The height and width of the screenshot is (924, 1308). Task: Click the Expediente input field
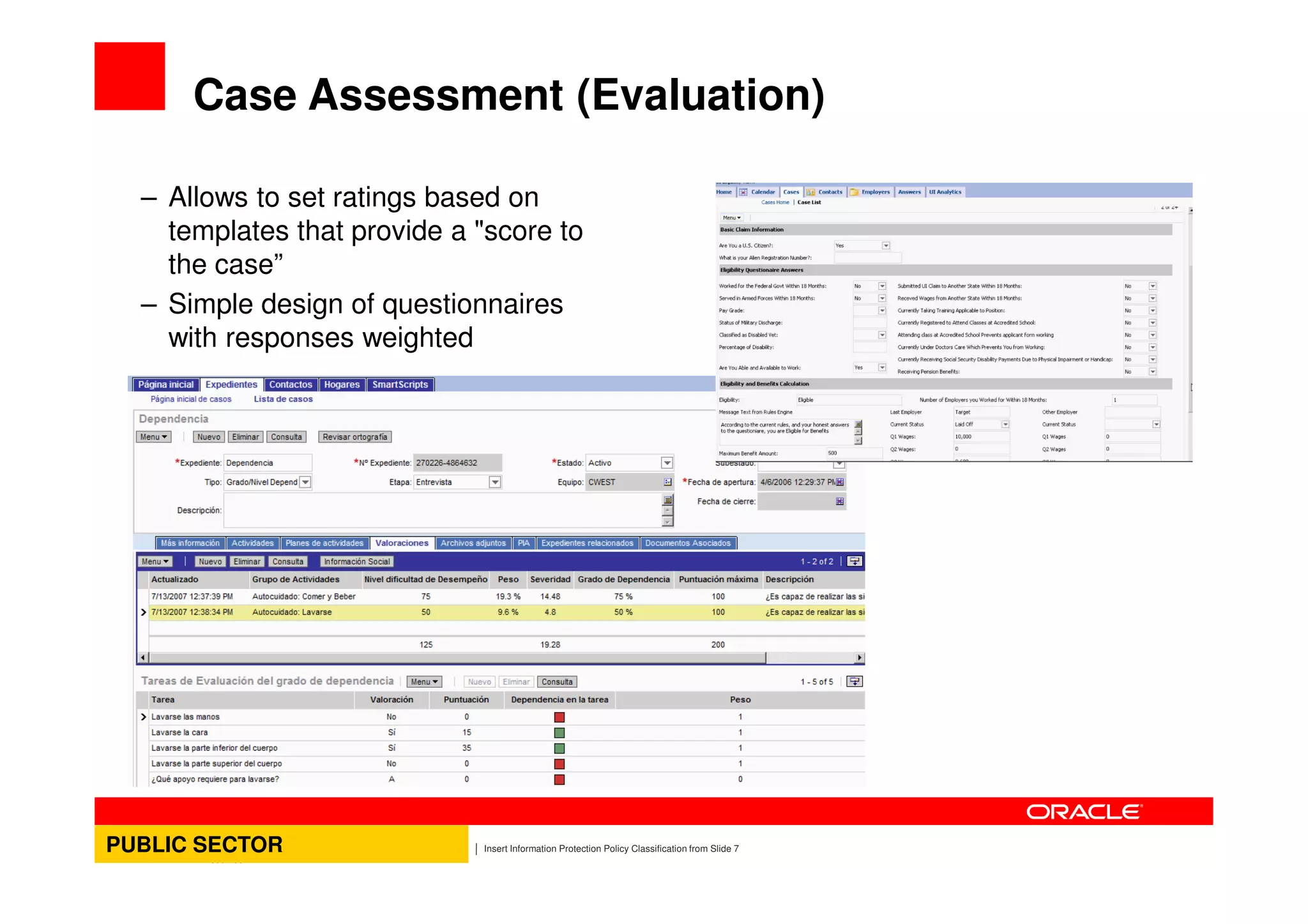click(x=268, y=463)
